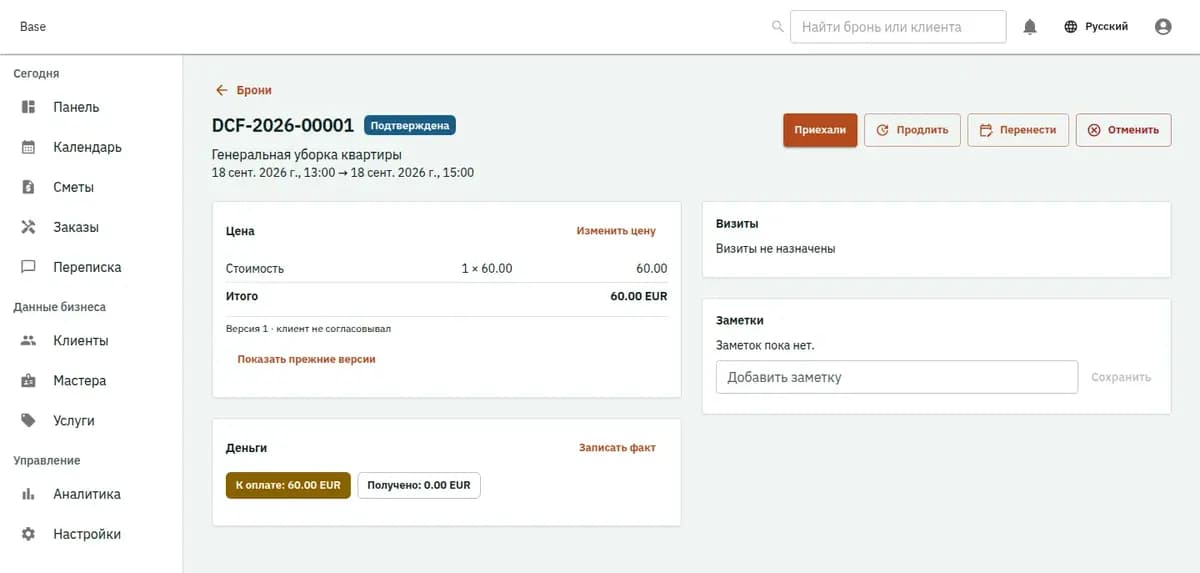Click the Переписка chat icon
Screen dimensions: 1200x573
tap(29, 267)
